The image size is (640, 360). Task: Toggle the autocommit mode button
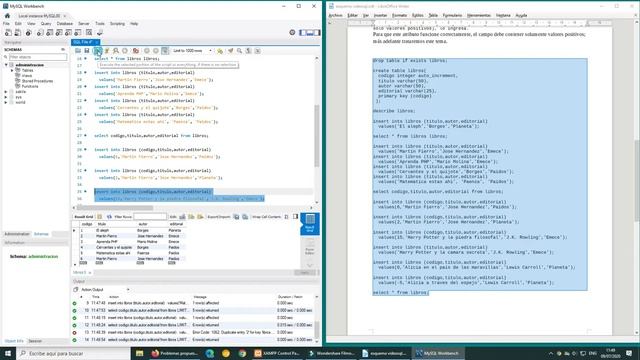tap(165, 51)
